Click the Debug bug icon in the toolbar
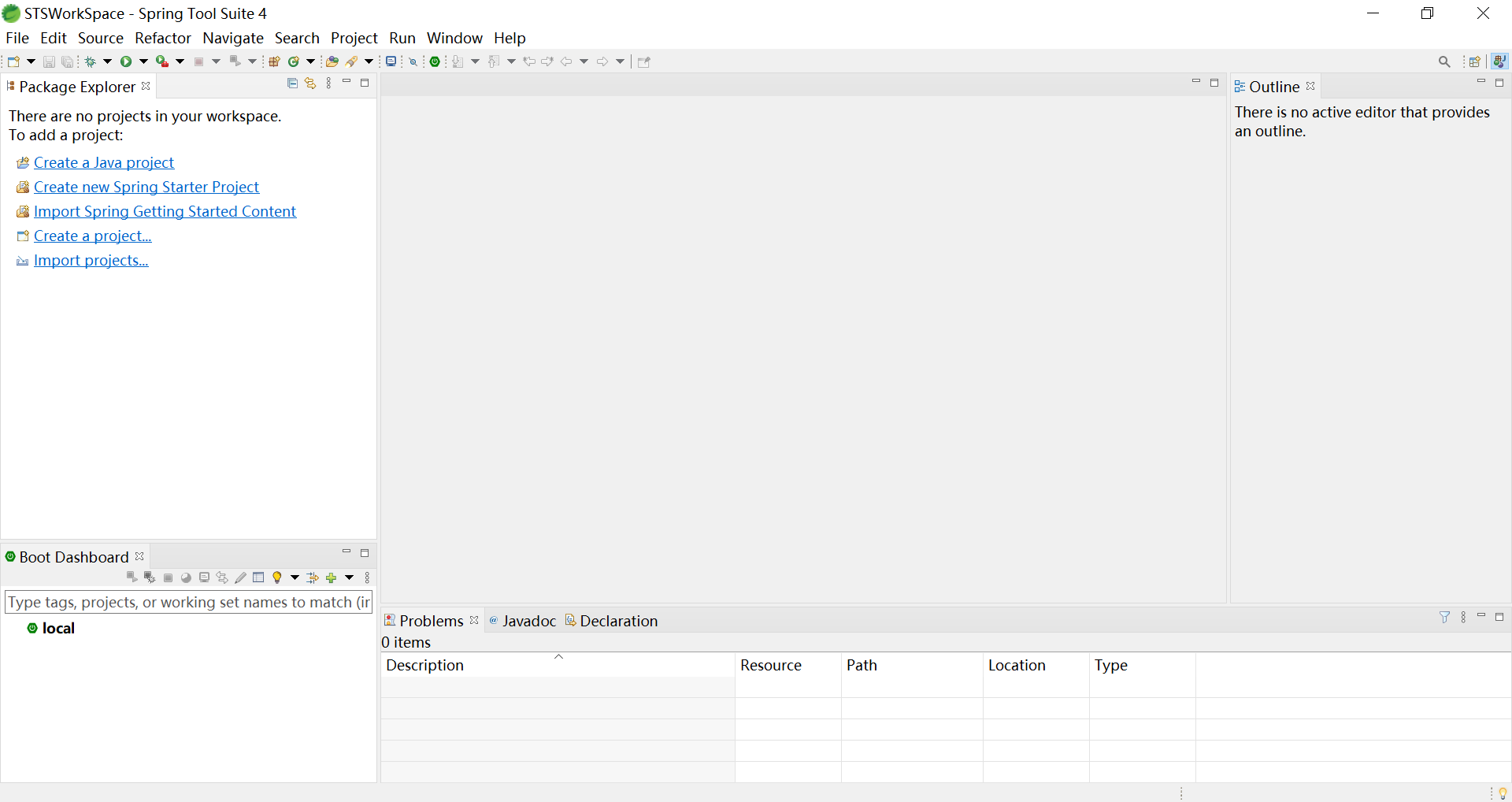Image resolution: width=1512 pixels, height=802 pixels. (91, 61)
